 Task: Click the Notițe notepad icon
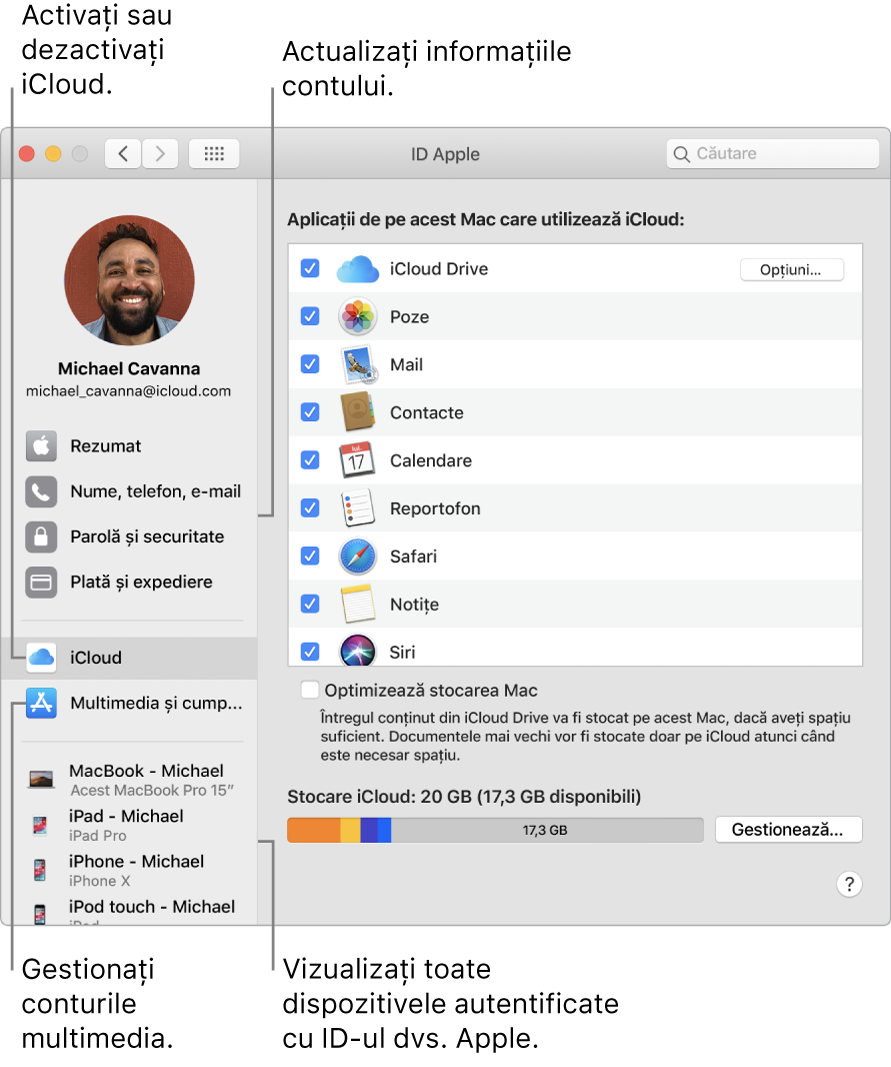(x=358, y=604)
